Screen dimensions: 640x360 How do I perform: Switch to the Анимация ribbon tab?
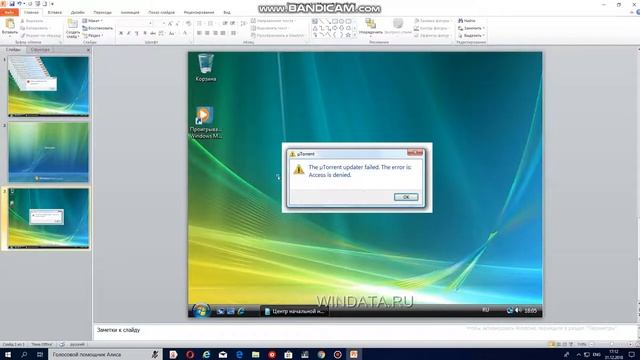(130, 12)
